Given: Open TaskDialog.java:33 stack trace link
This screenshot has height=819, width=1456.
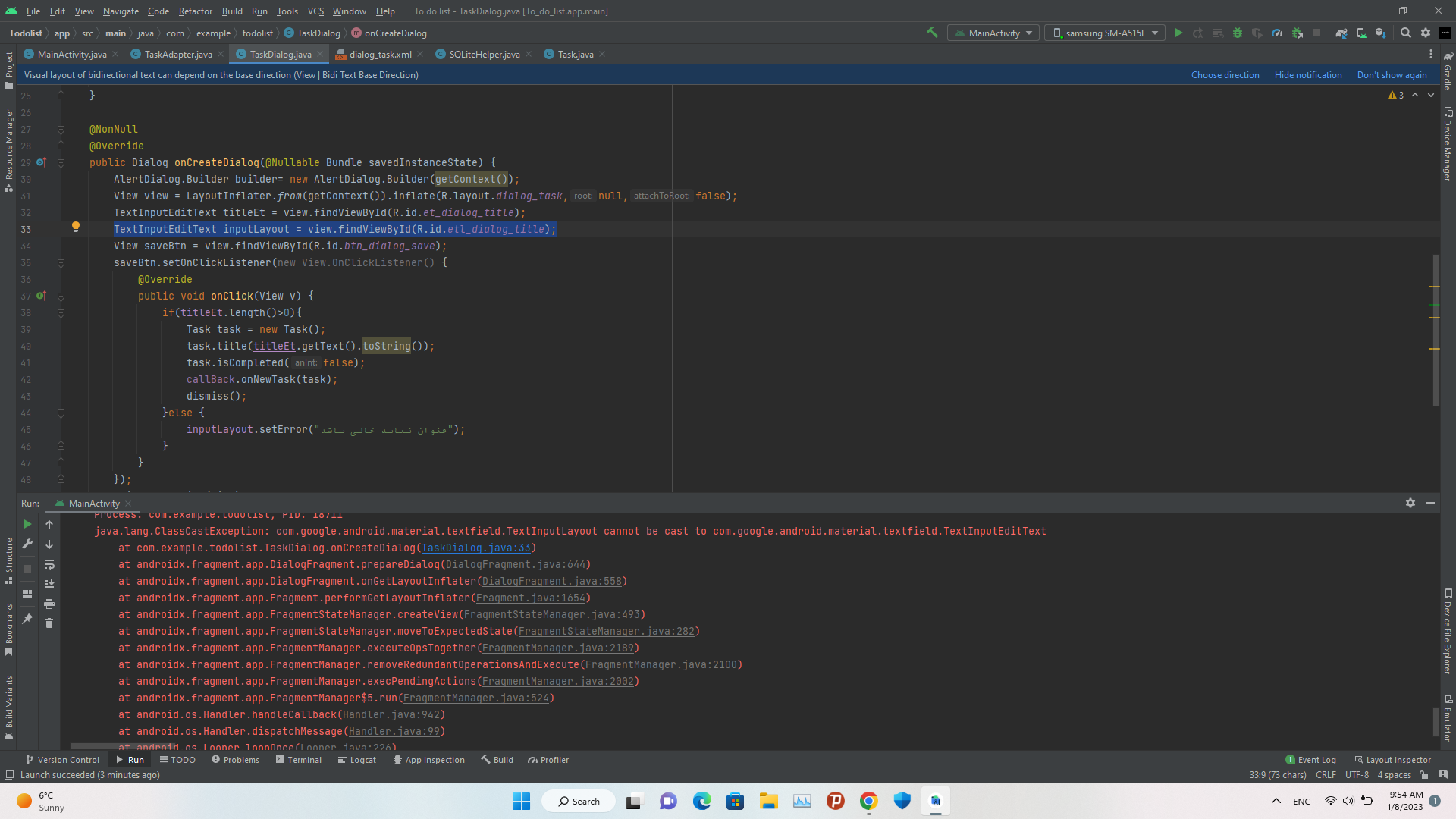Looking at the screenshot, I should 475,548.
